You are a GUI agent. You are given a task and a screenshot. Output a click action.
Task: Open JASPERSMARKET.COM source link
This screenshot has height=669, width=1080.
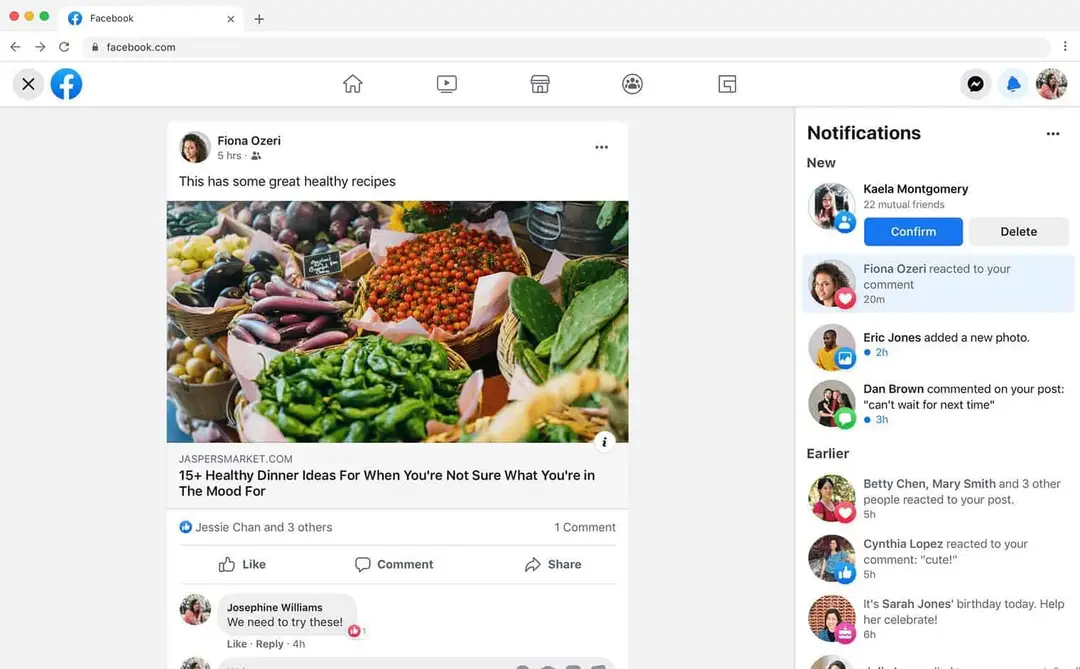pos(236,459)
